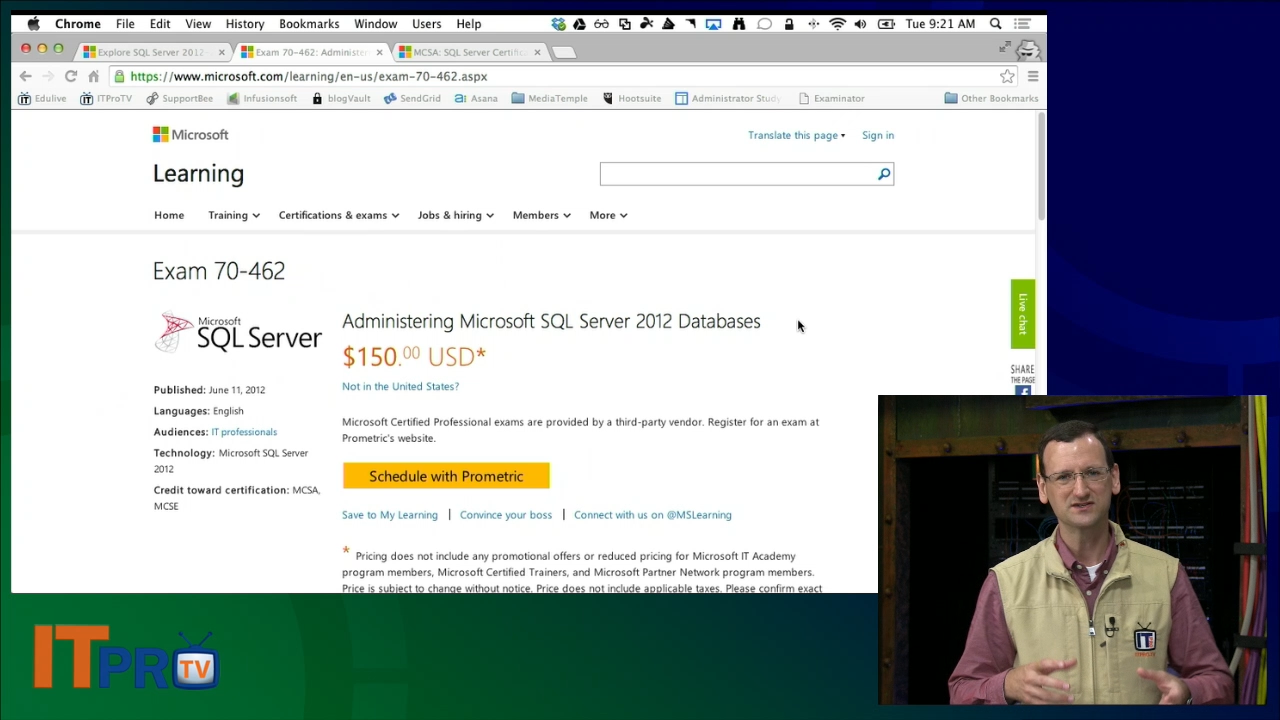Image resolution: width=1280 pixels, height=720 pixels.
Task: Click the browser Back arrow
Action: [25, 76]
